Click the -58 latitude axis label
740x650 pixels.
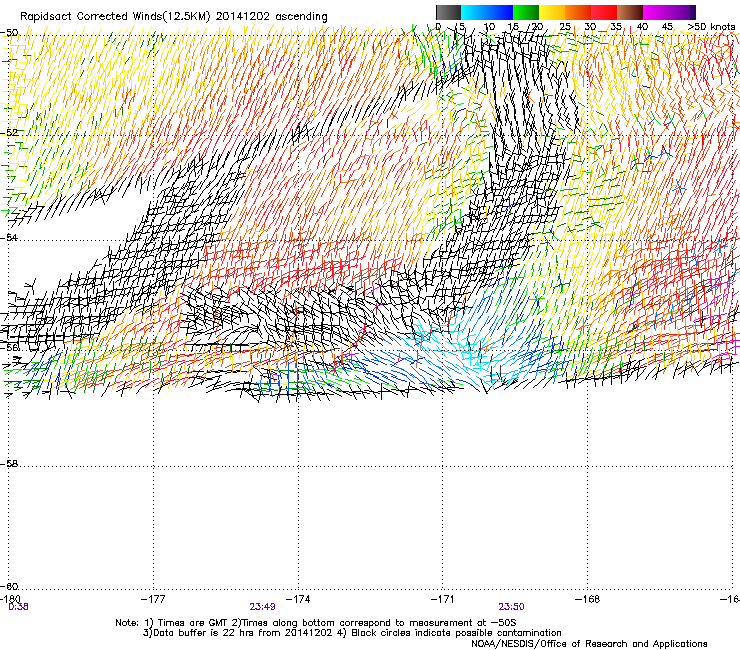(x=9, y=464)
